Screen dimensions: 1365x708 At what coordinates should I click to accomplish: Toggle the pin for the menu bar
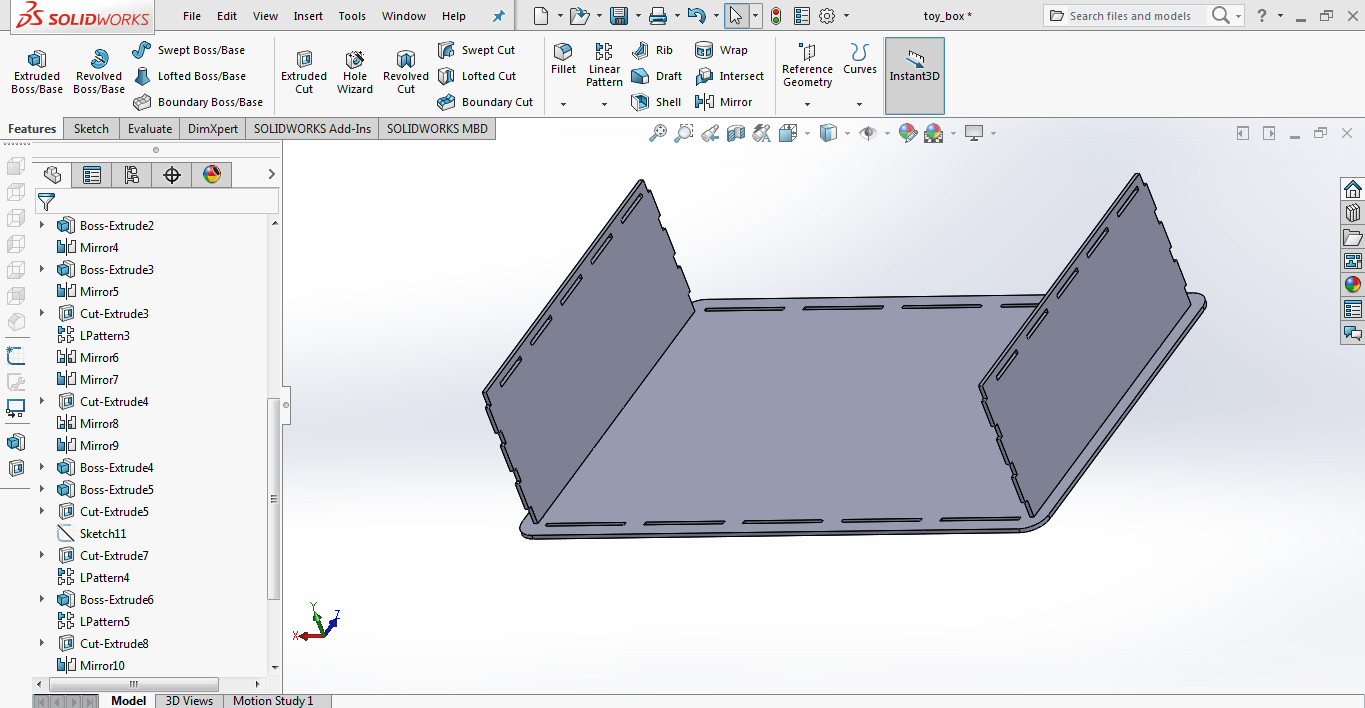pos(499,16)
